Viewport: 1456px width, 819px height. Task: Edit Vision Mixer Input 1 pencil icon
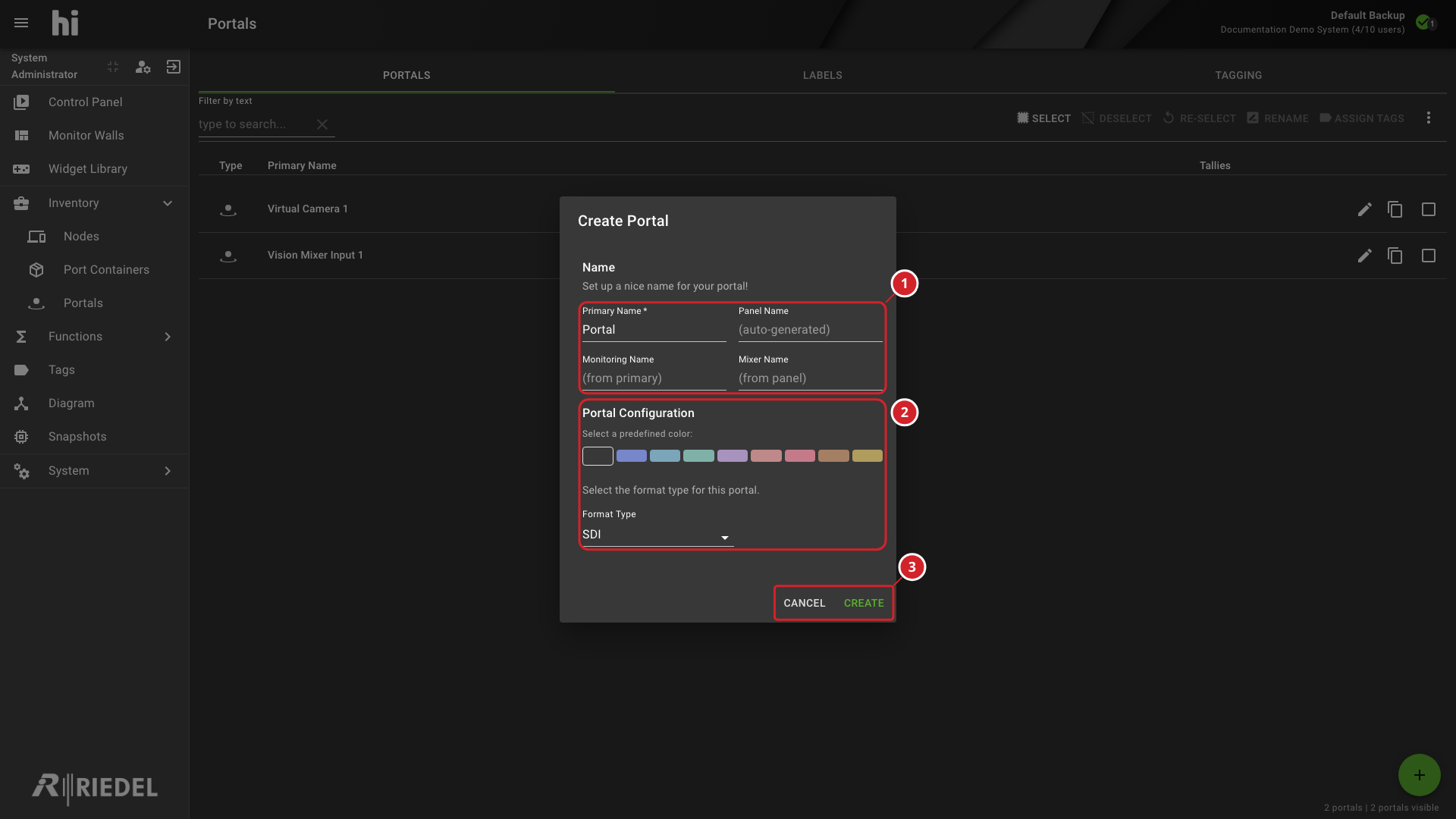click(x=1365, y=256)
